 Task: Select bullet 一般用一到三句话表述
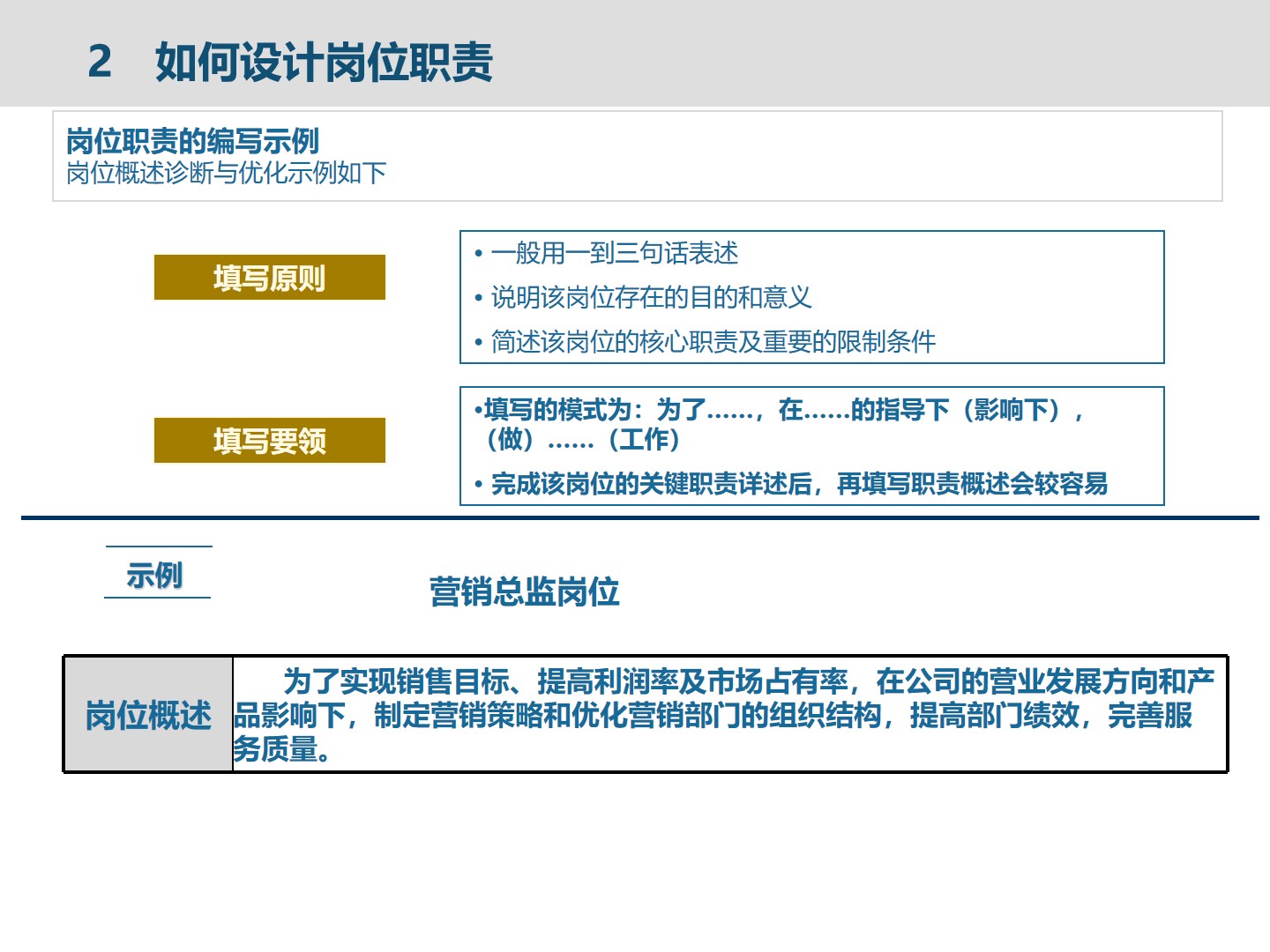coord(606,254)
